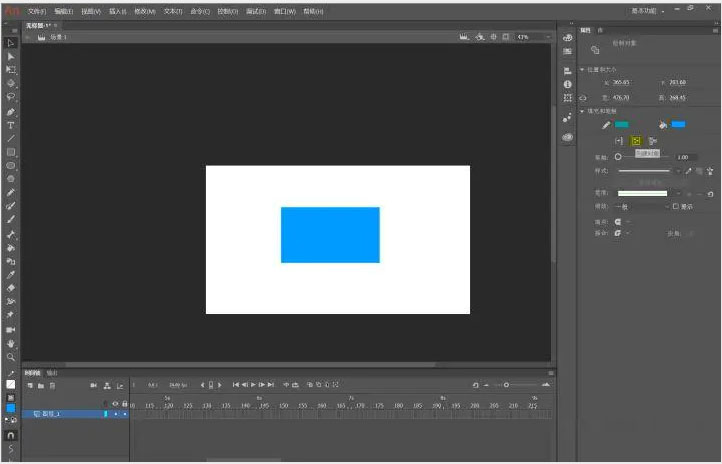The height and width of the screenshot is (464, 722).
Task: Select the Oval tool
Action: [x=11, y=165]
